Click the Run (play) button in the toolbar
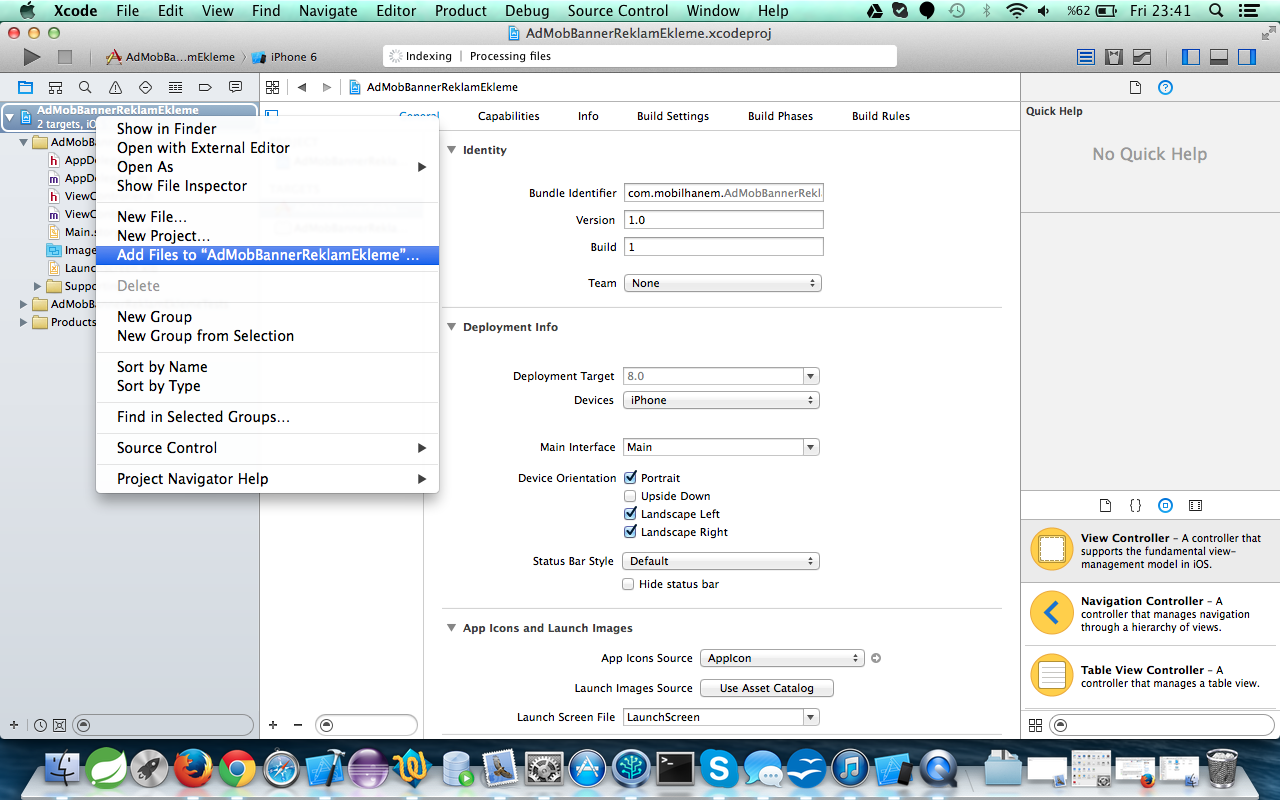Viewport: 1280px width, 800px height. [32, 57]
